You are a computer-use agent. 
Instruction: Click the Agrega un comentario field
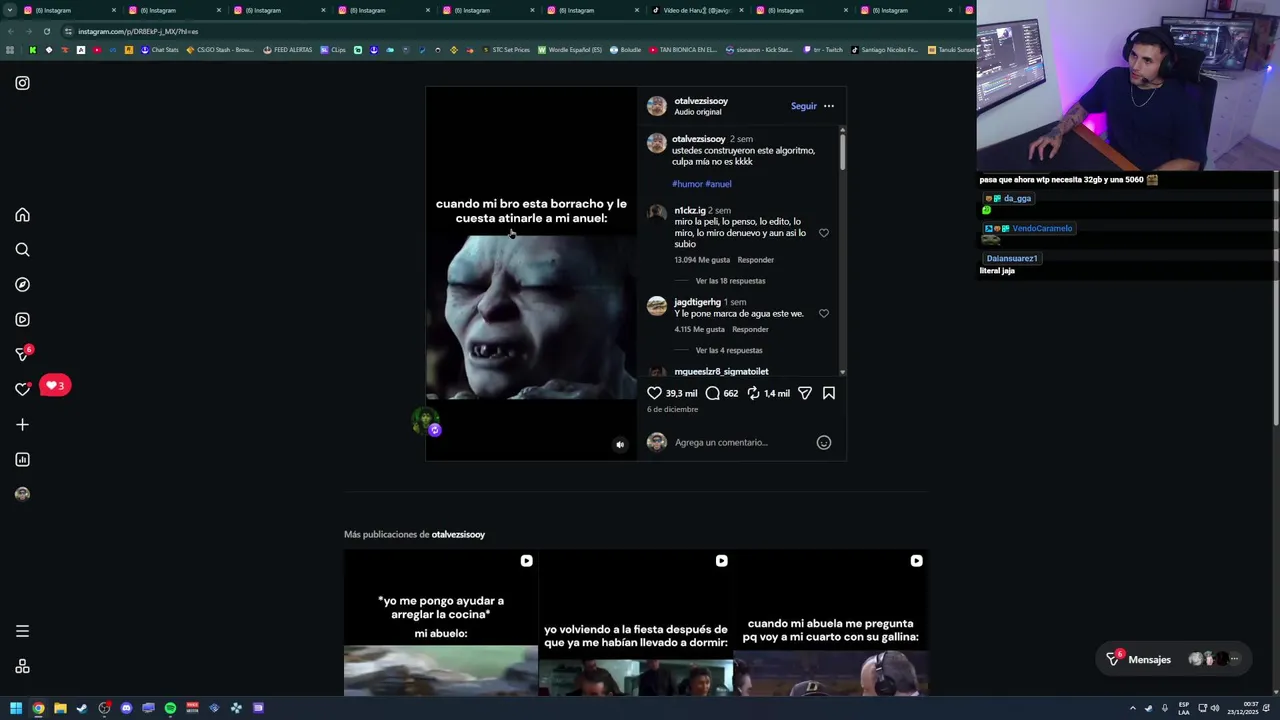pos(740,442)
